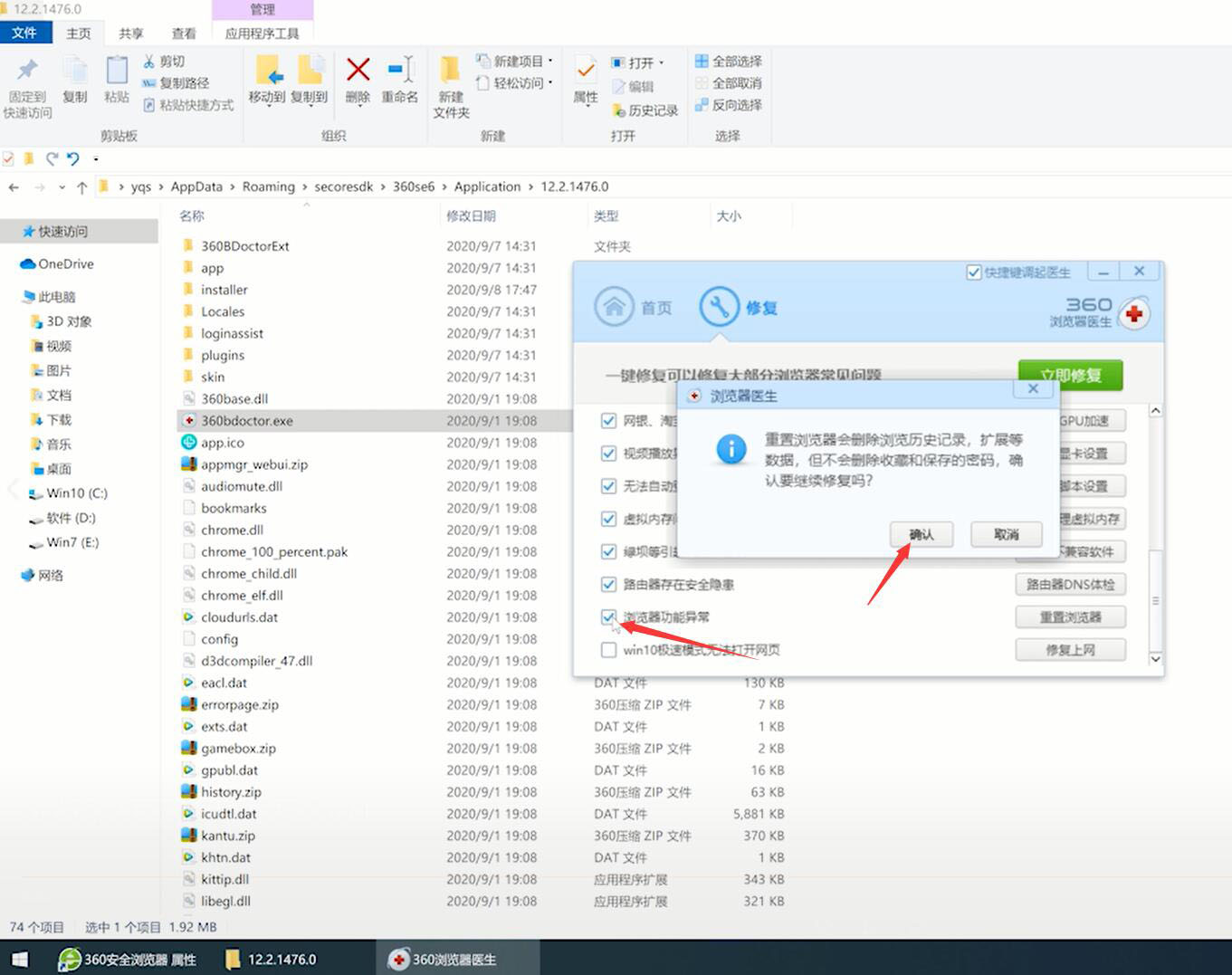Open the 12.2.1476.0 taskbar item
This screenshot has height=975, width=1232.
point(272,959)
